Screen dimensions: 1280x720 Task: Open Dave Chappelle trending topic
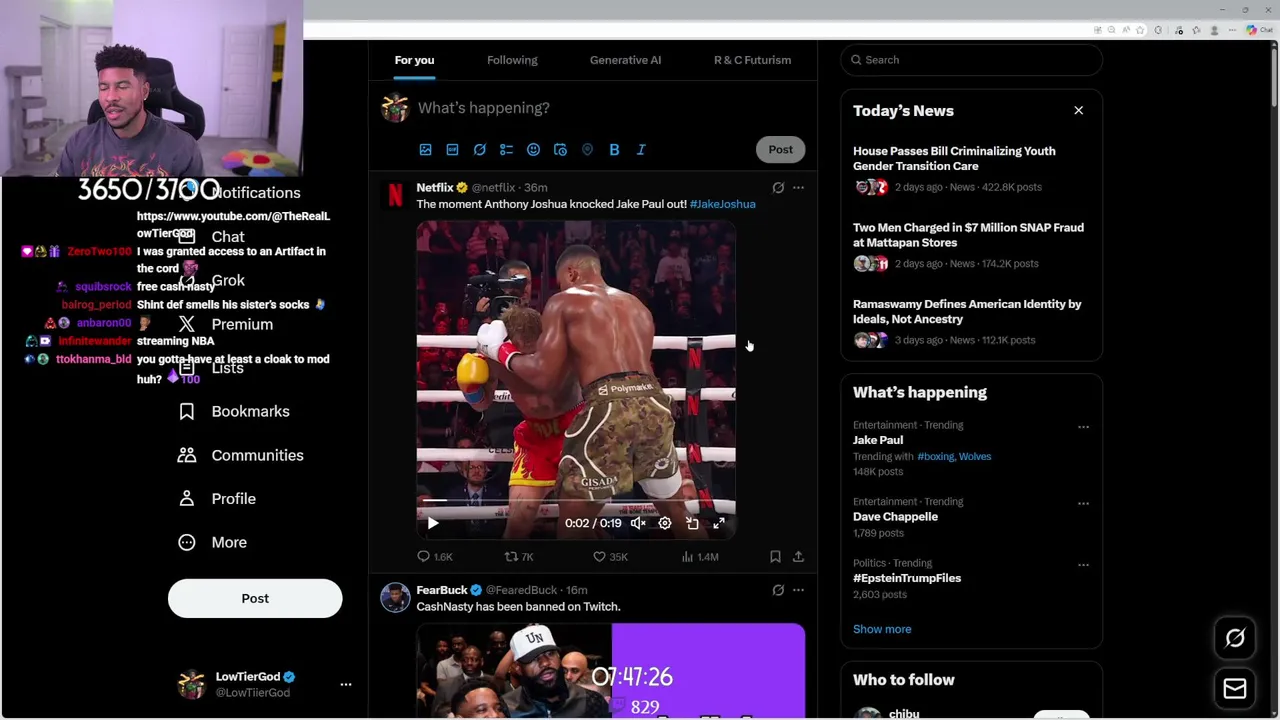point(895,517)
